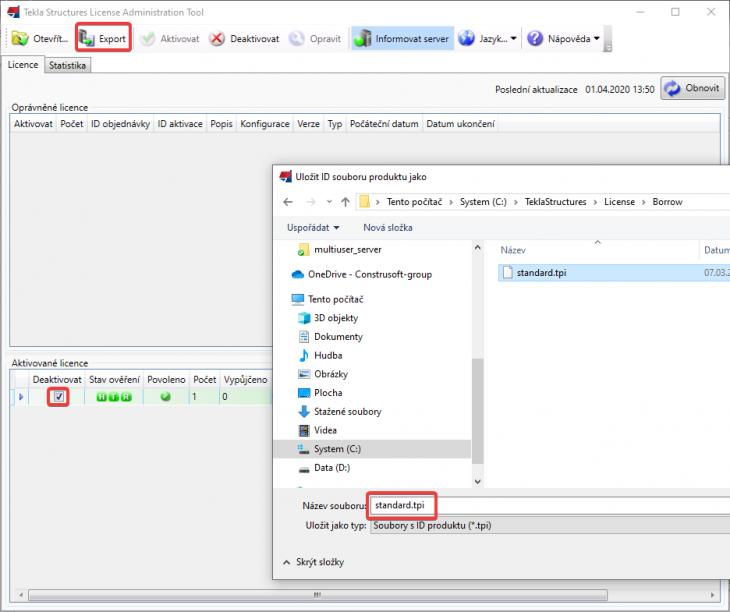
Task: Click the scroll down arrow in the navigation tree
Action: click(478, 482)
